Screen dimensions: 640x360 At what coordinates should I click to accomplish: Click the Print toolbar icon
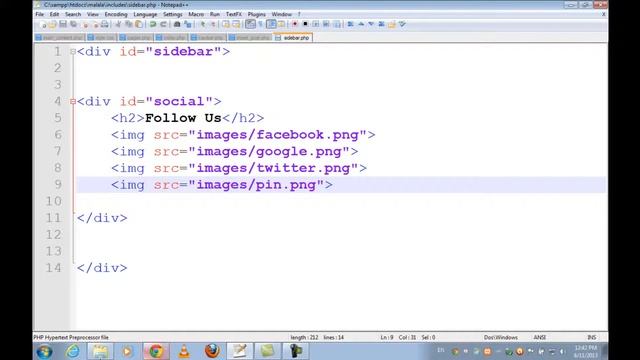(x=105, y=24)
